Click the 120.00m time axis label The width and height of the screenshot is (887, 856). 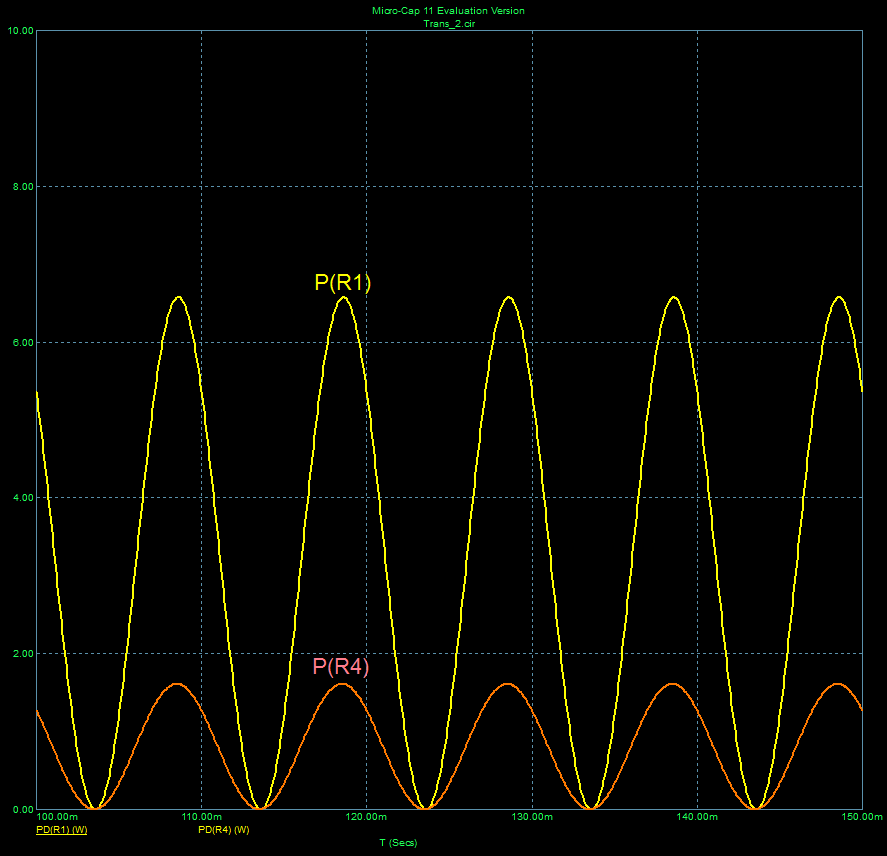pyautogui.click(x=367, y=818)
